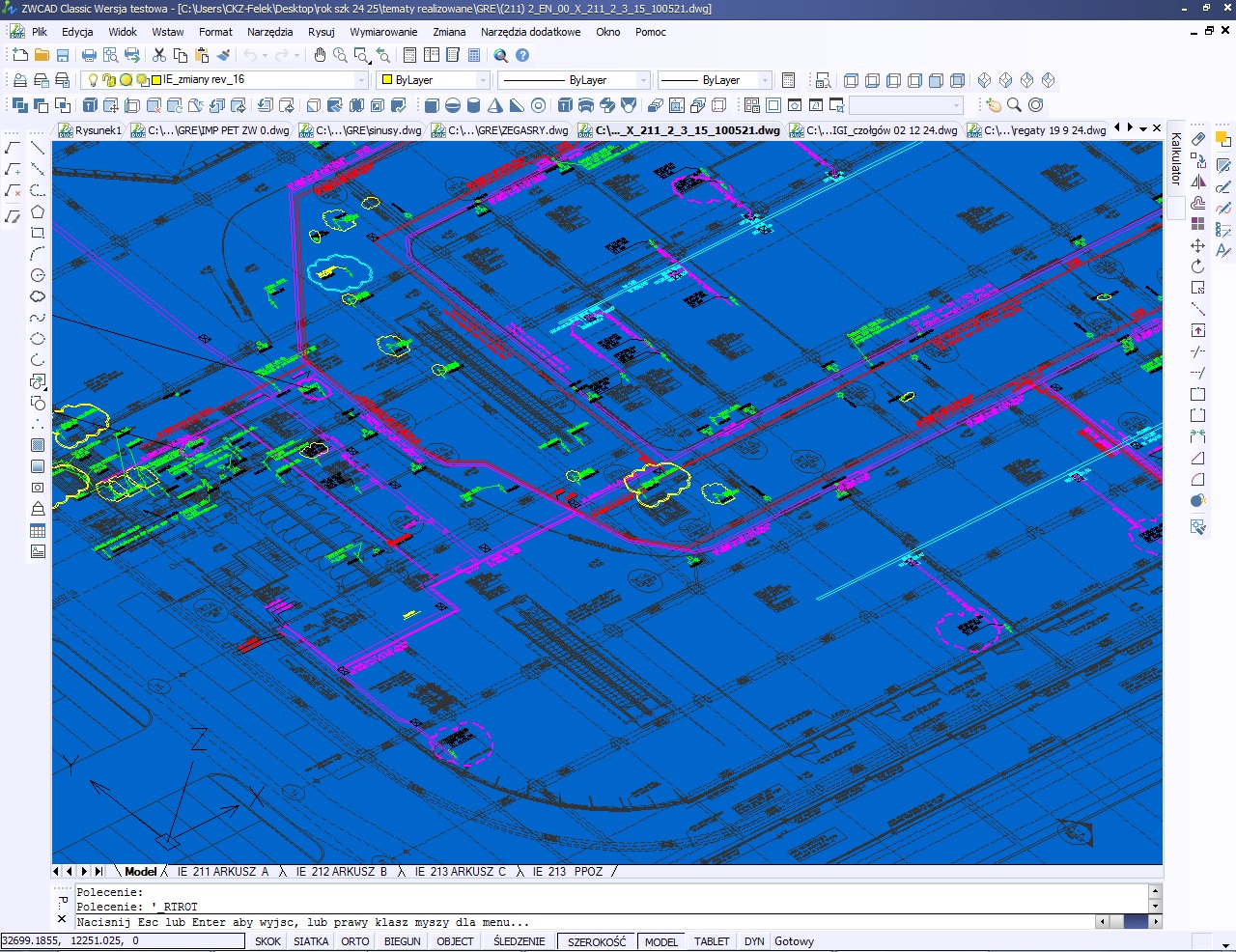The image size is (1236, 952).
Task: Open the ByLayer lineweight dropdown
Action: click(765, 80)
